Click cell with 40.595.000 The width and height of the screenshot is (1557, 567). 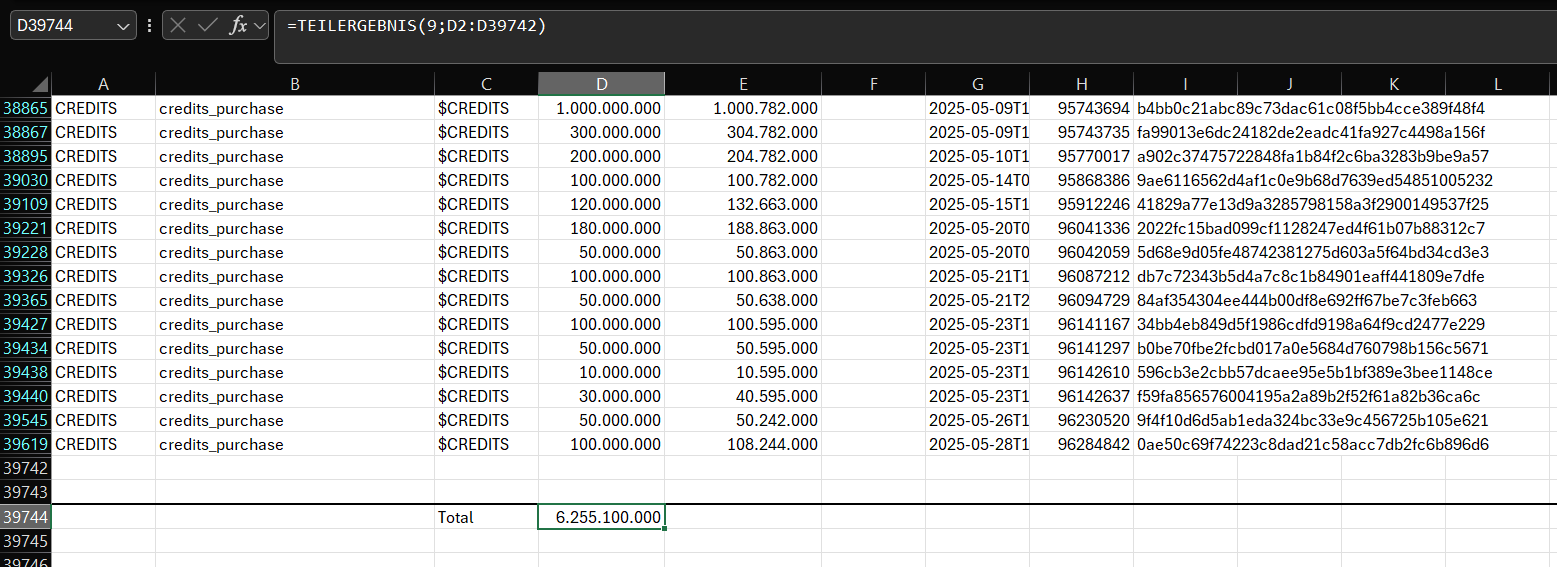click(743, 396)
